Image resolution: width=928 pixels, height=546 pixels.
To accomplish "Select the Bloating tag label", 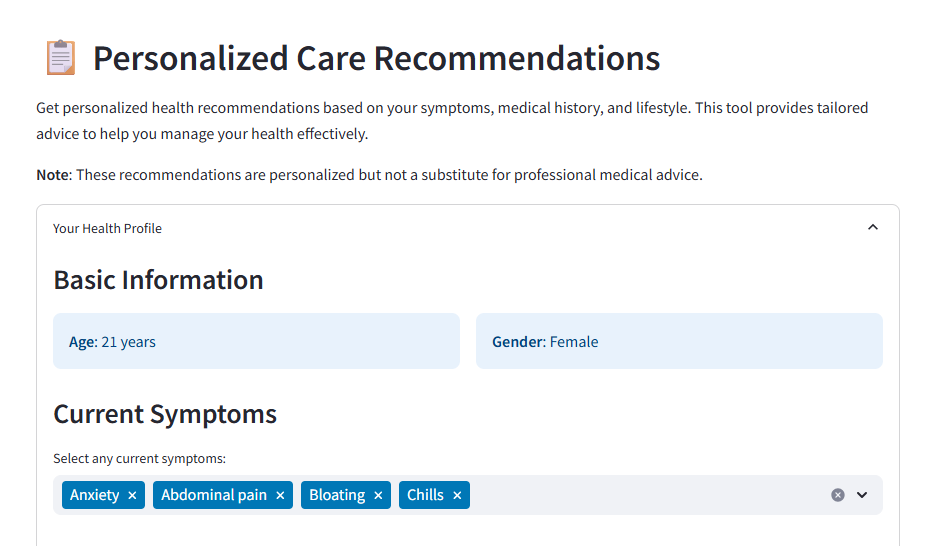I will click(x=336, y=495).
